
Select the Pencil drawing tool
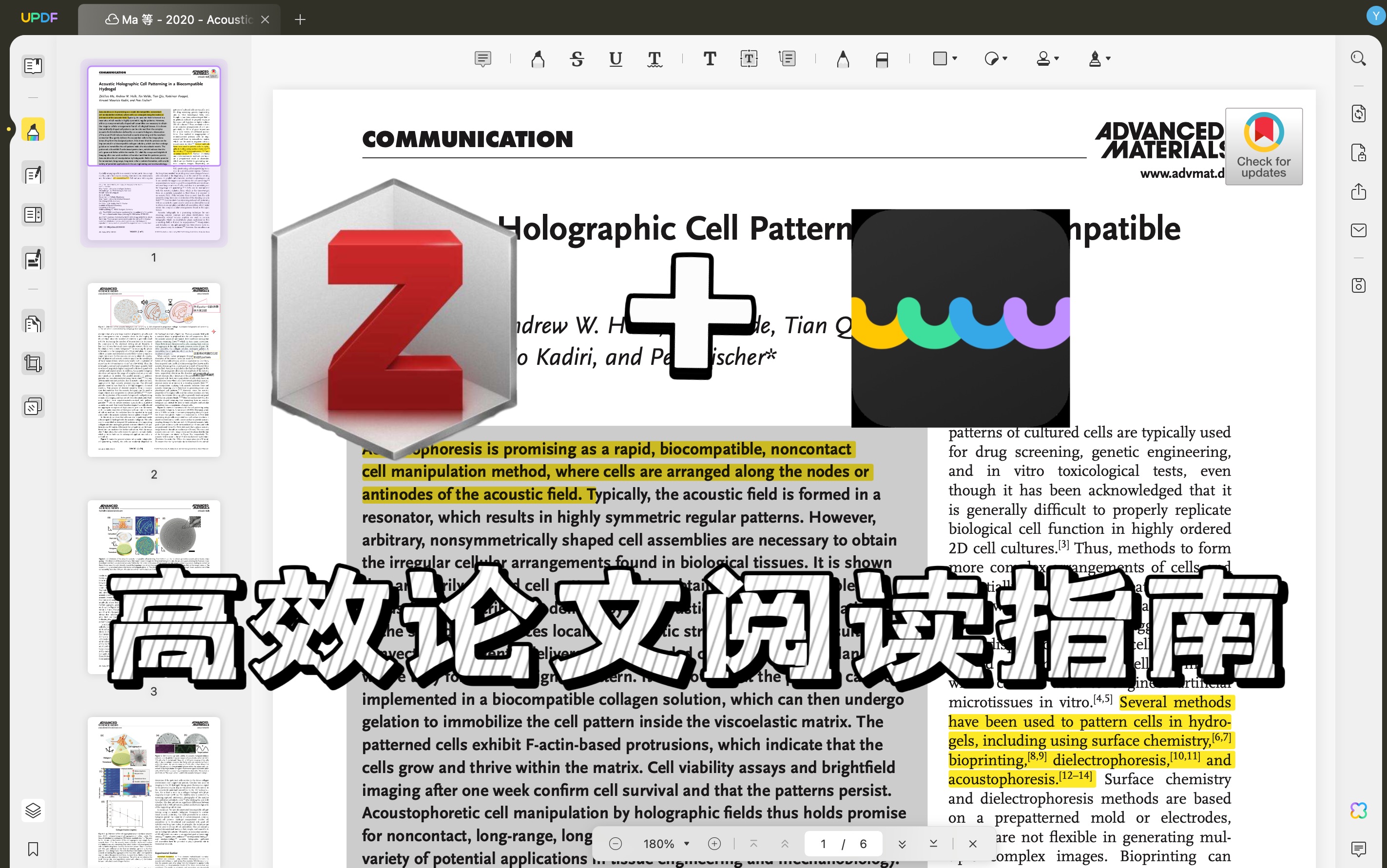843,58
